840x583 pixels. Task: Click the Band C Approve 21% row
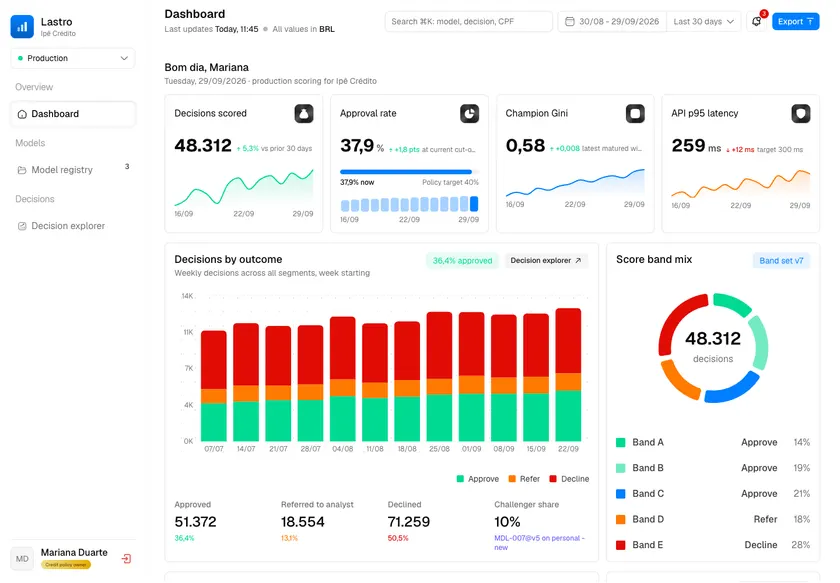coord(712,494)
